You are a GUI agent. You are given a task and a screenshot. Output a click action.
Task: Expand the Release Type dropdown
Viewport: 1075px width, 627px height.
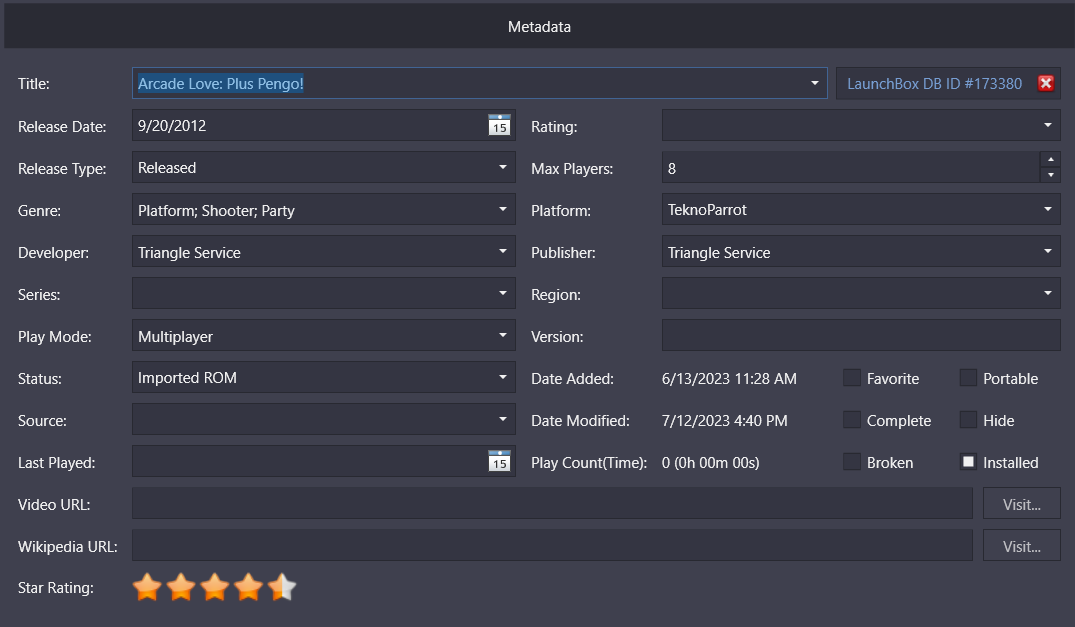pyautogui.click(x=503, y=167)
